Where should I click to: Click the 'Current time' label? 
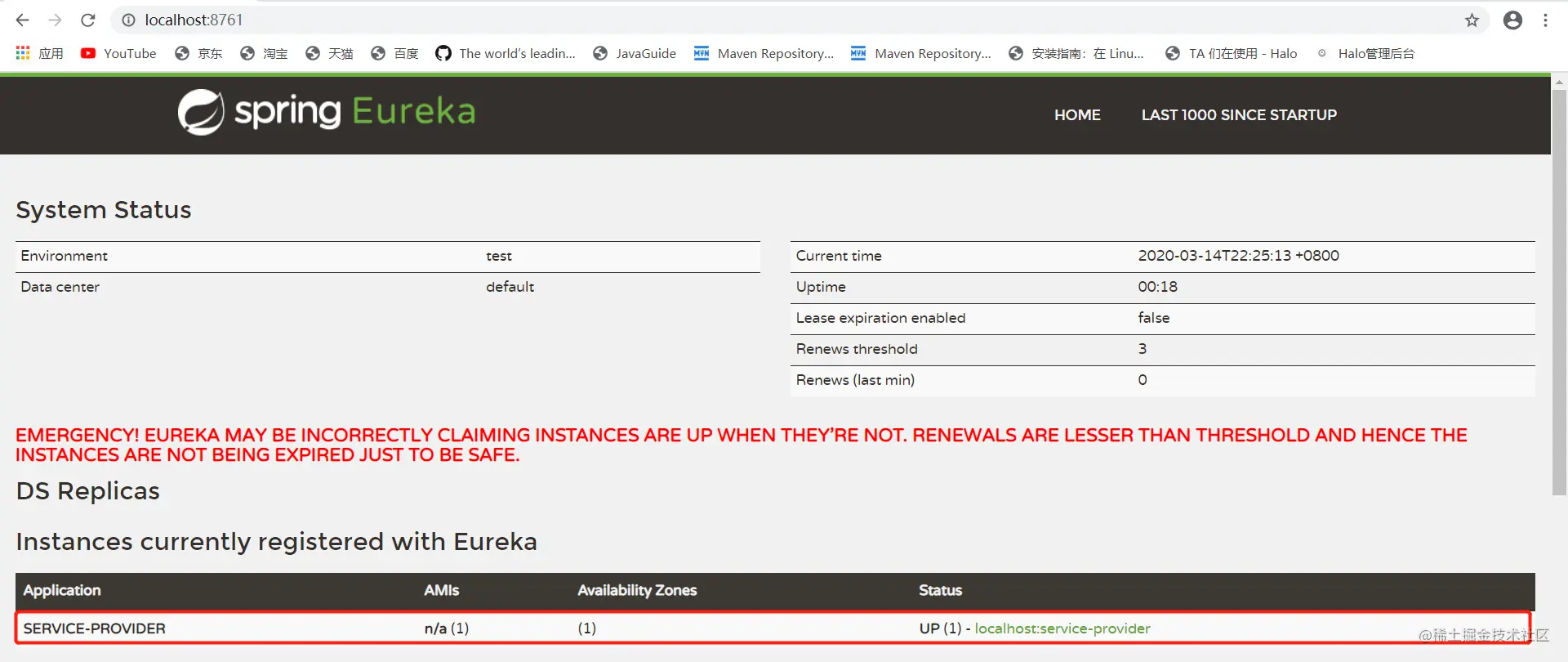coord(839,256)
